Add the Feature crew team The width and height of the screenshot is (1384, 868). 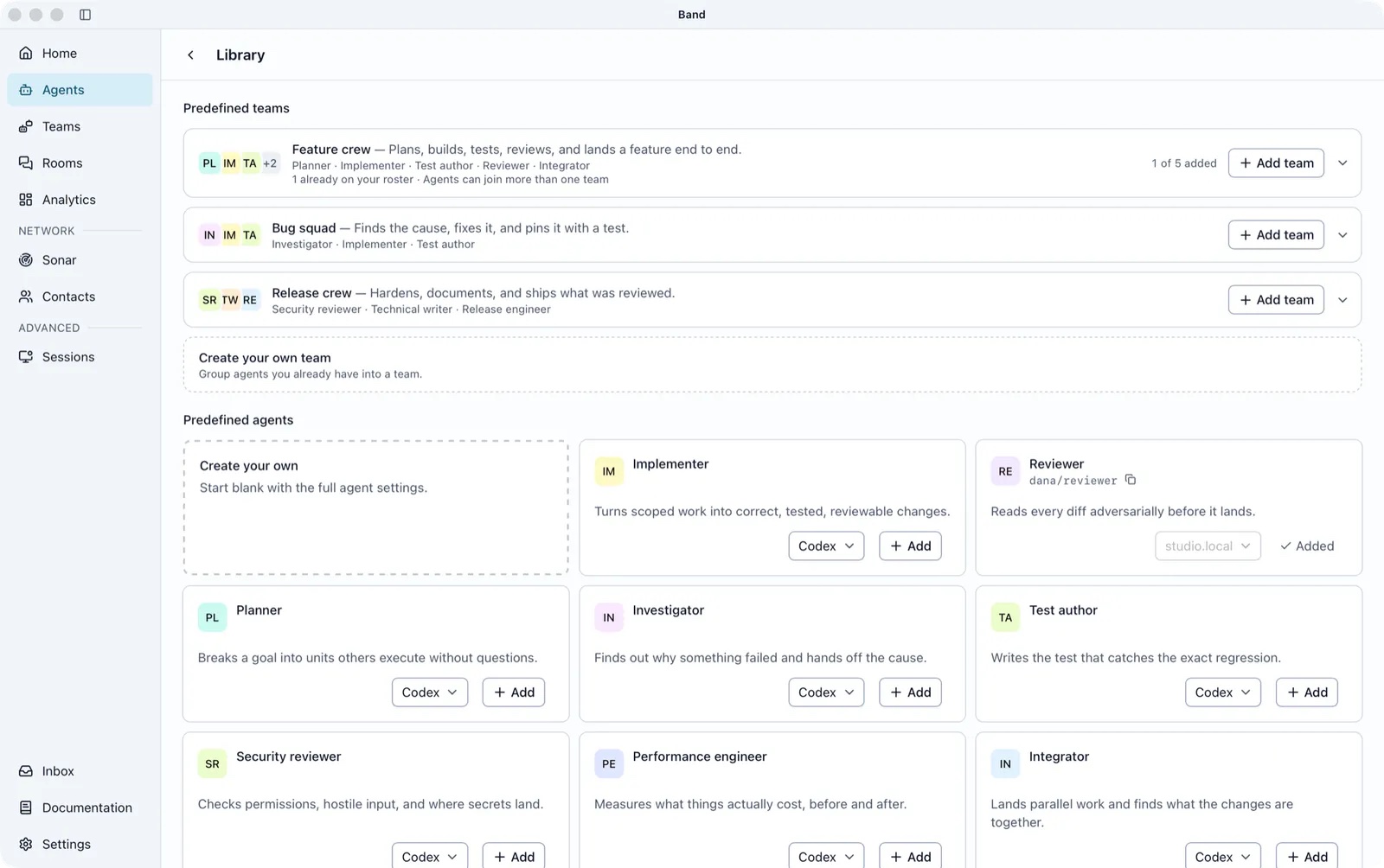point(1276,163)
